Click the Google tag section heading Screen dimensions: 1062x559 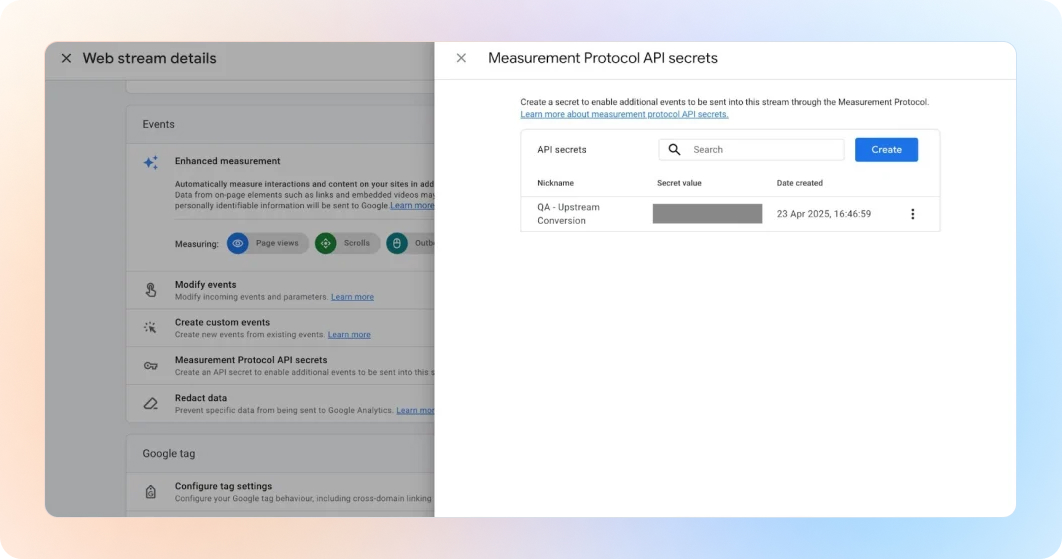tap(169, 454)
